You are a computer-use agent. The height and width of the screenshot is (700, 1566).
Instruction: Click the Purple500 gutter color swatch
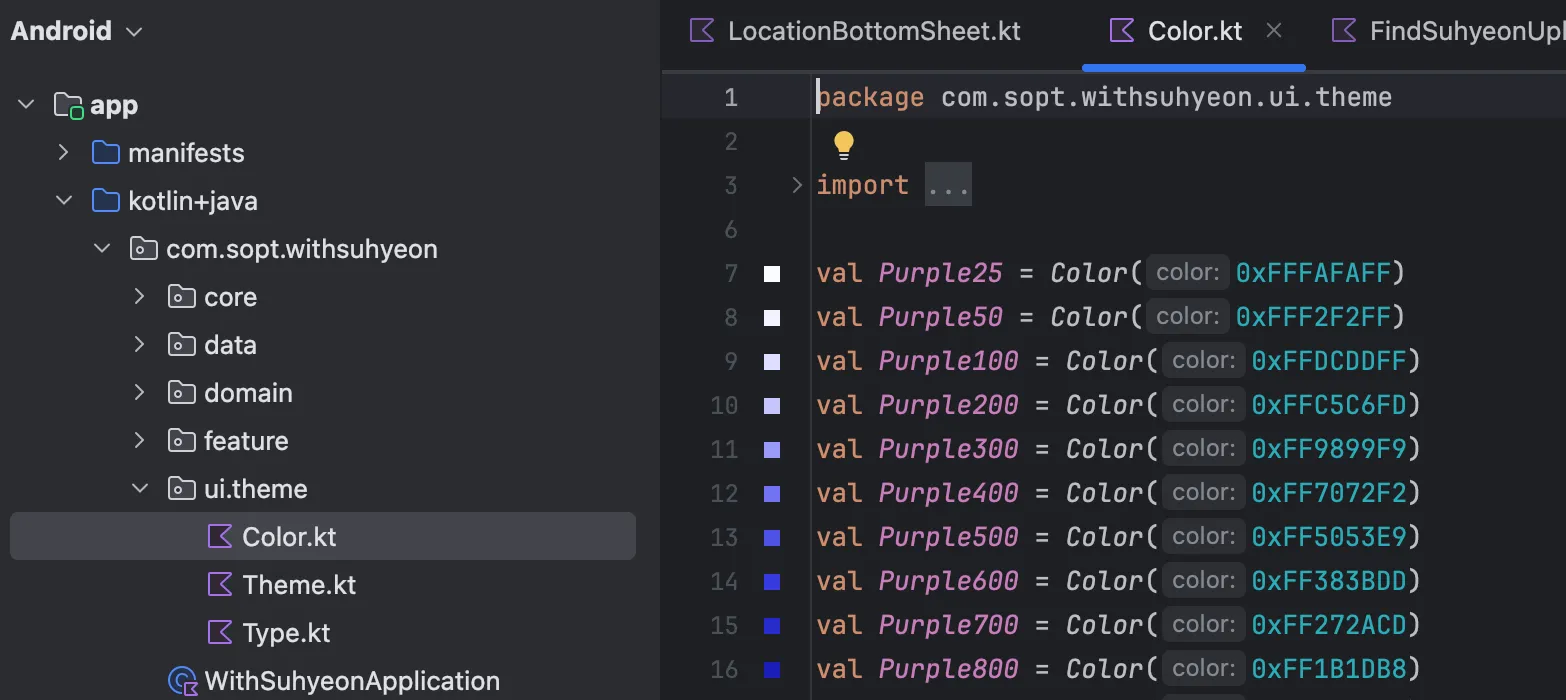[772, 538]
